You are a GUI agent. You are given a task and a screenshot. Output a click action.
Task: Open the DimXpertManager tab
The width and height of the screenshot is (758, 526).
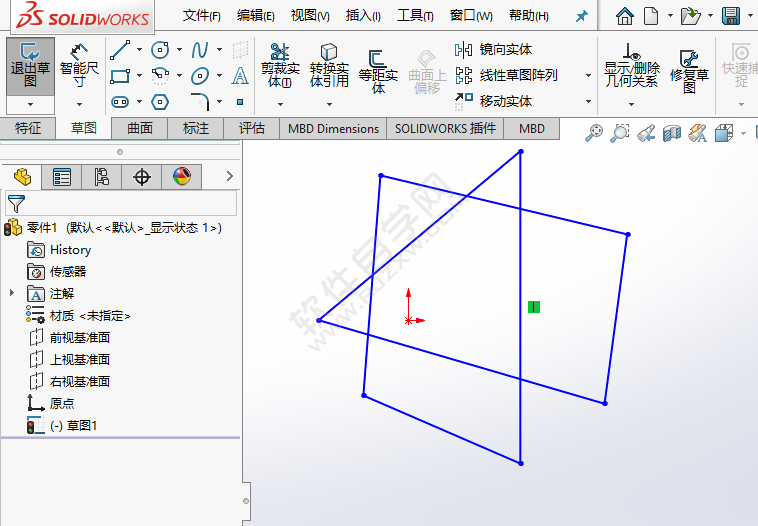142,177
